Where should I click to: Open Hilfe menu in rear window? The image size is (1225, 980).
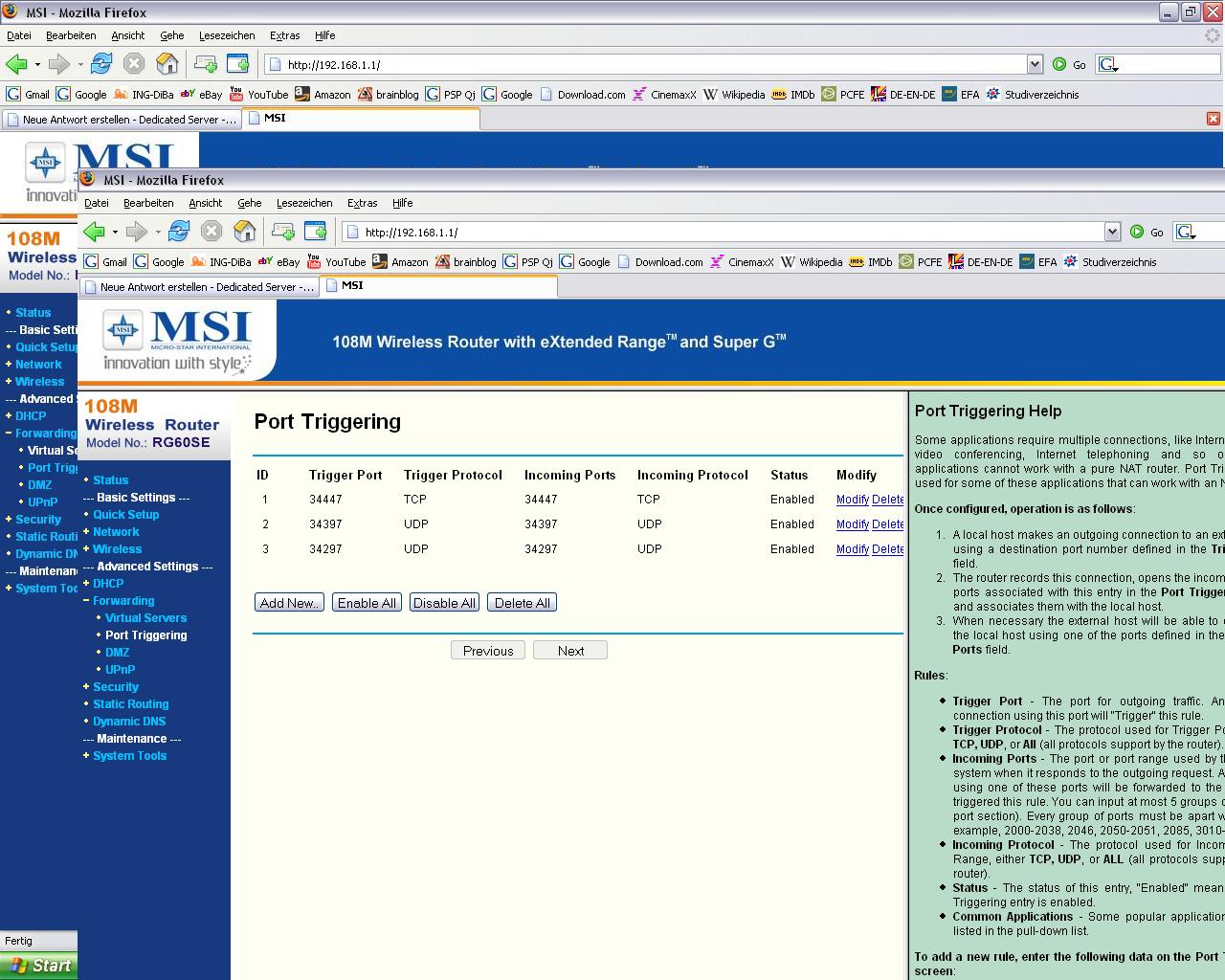tap(325, 35)
